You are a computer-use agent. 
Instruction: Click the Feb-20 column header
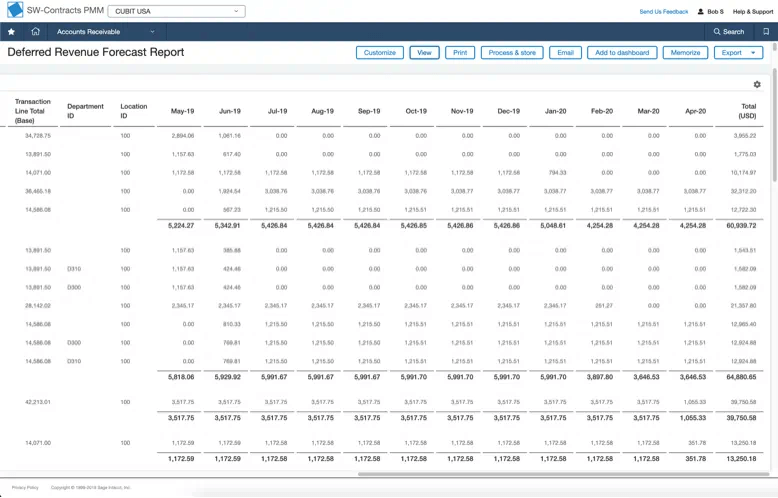602,111
